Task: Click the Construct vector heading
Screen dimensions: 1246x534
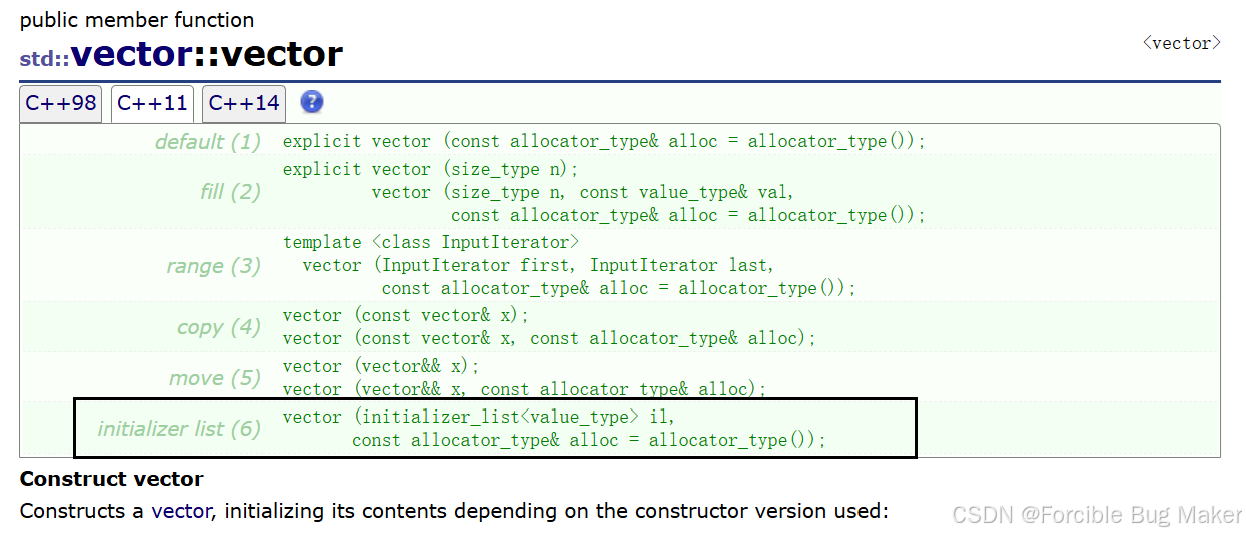Action: click(112, 479)
